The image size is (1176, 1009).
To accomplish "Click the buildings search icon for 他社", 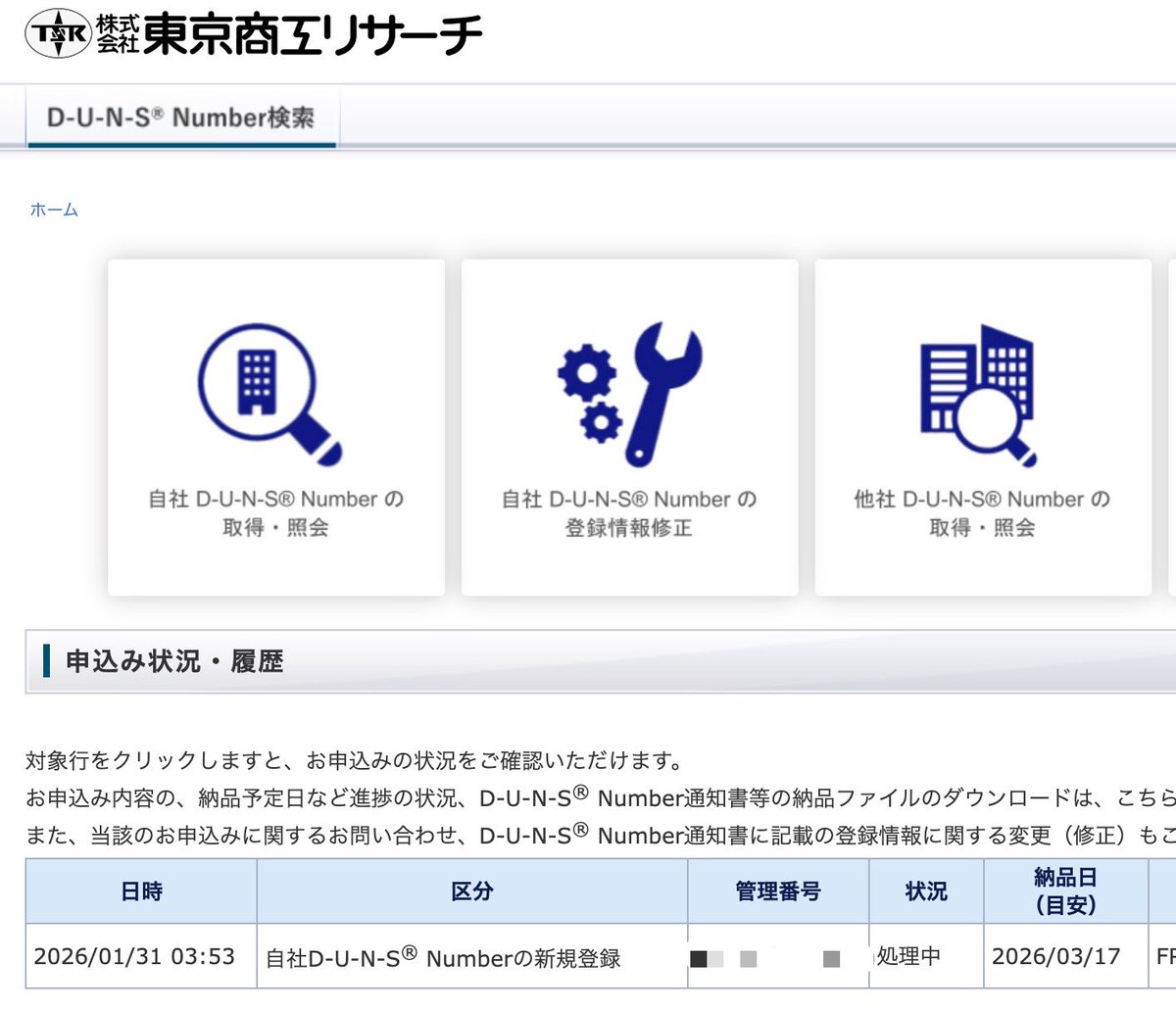I will 978,395.
